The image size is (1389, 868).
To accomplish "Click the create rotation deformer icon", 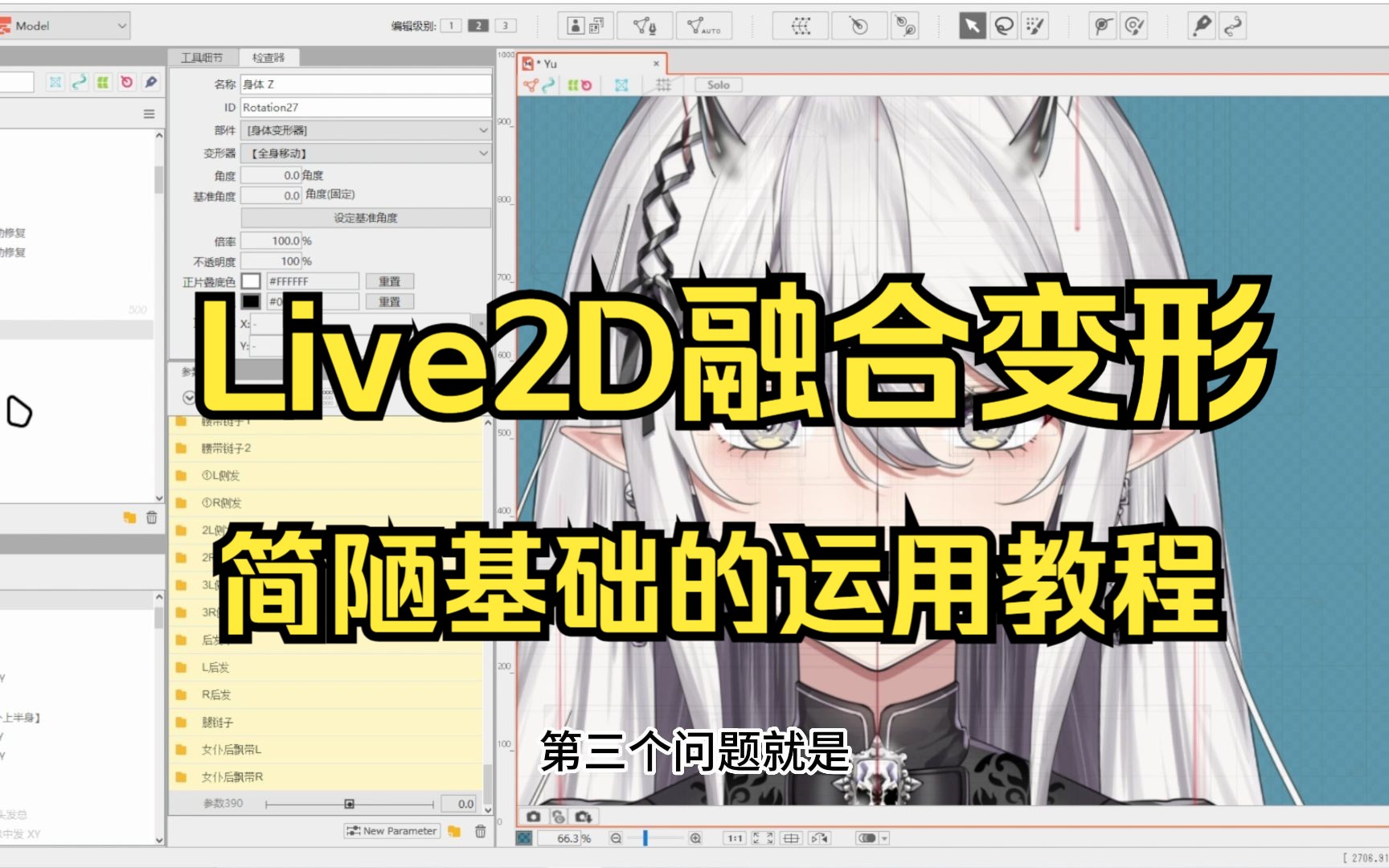I will [x=858, y=27].
